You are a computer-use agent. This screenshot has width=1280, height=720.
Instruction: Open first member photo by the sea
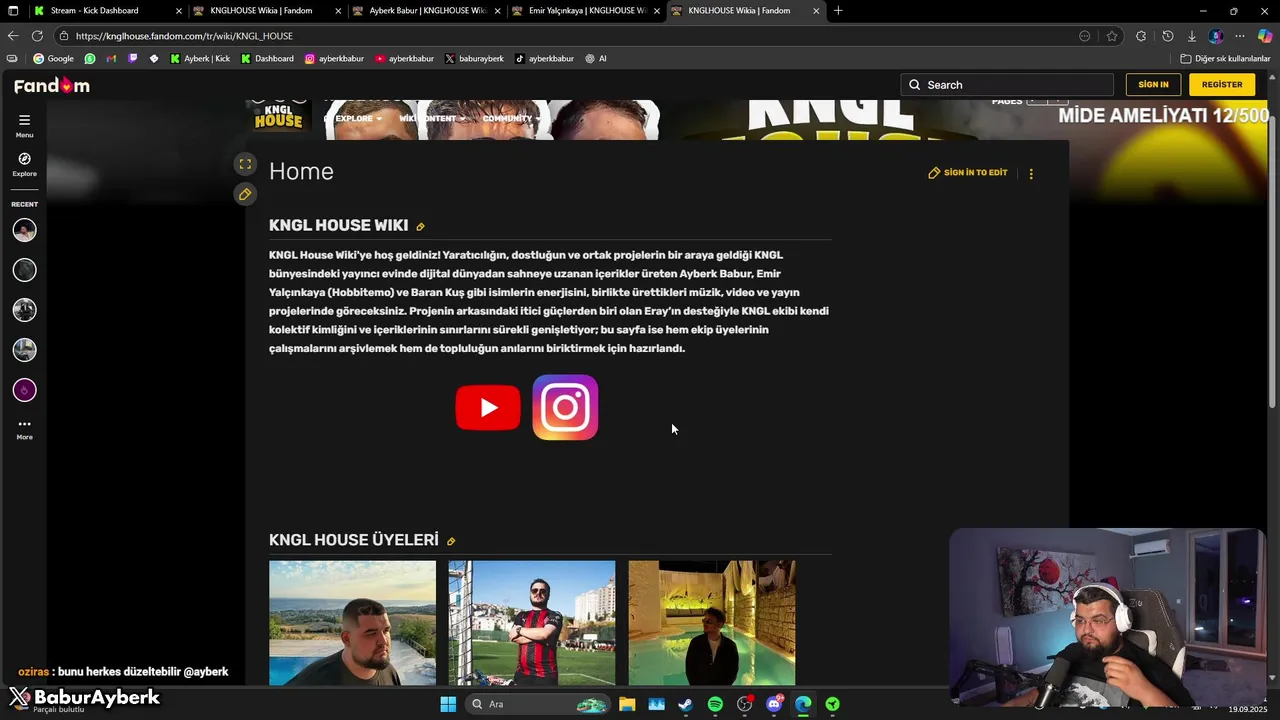point(352,623)
